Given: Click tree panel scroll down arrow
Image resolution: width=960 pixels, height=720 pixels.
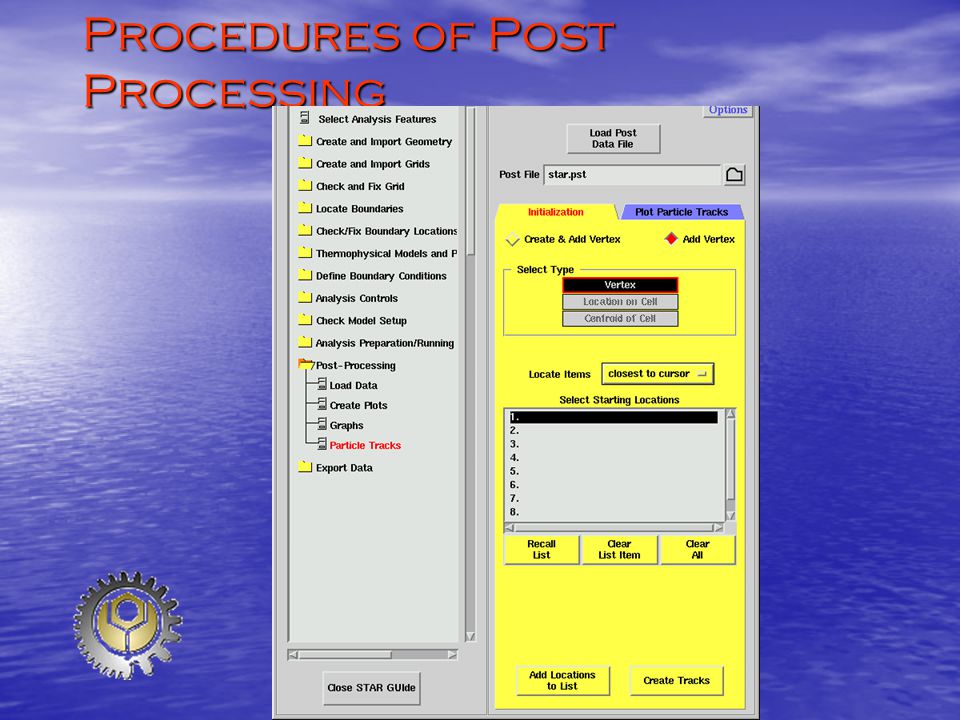Looking at the screenshot, I should (470, 637).
